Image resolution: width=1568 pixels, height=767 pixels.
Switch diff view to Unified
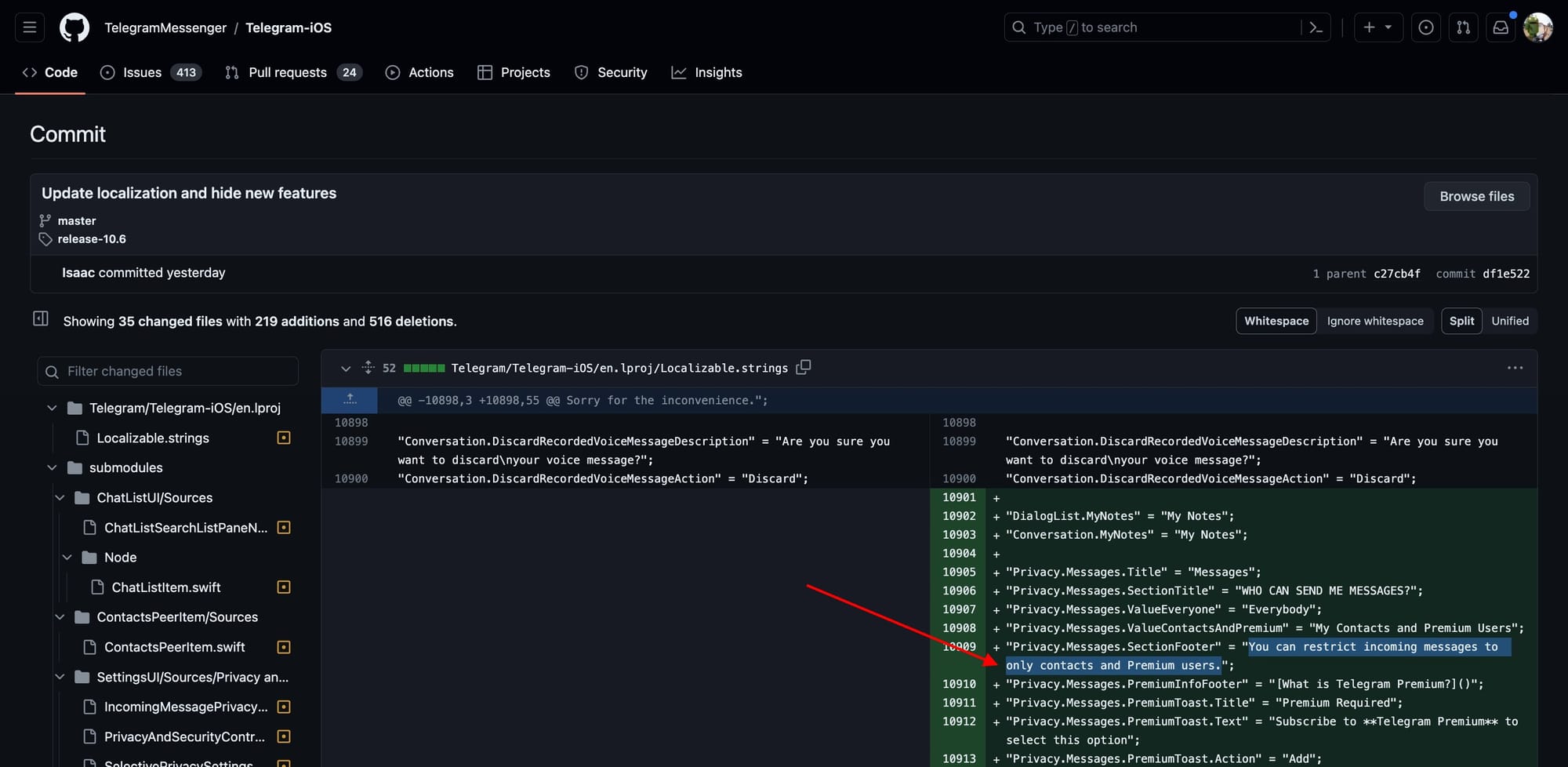(x=1510, y=321)
